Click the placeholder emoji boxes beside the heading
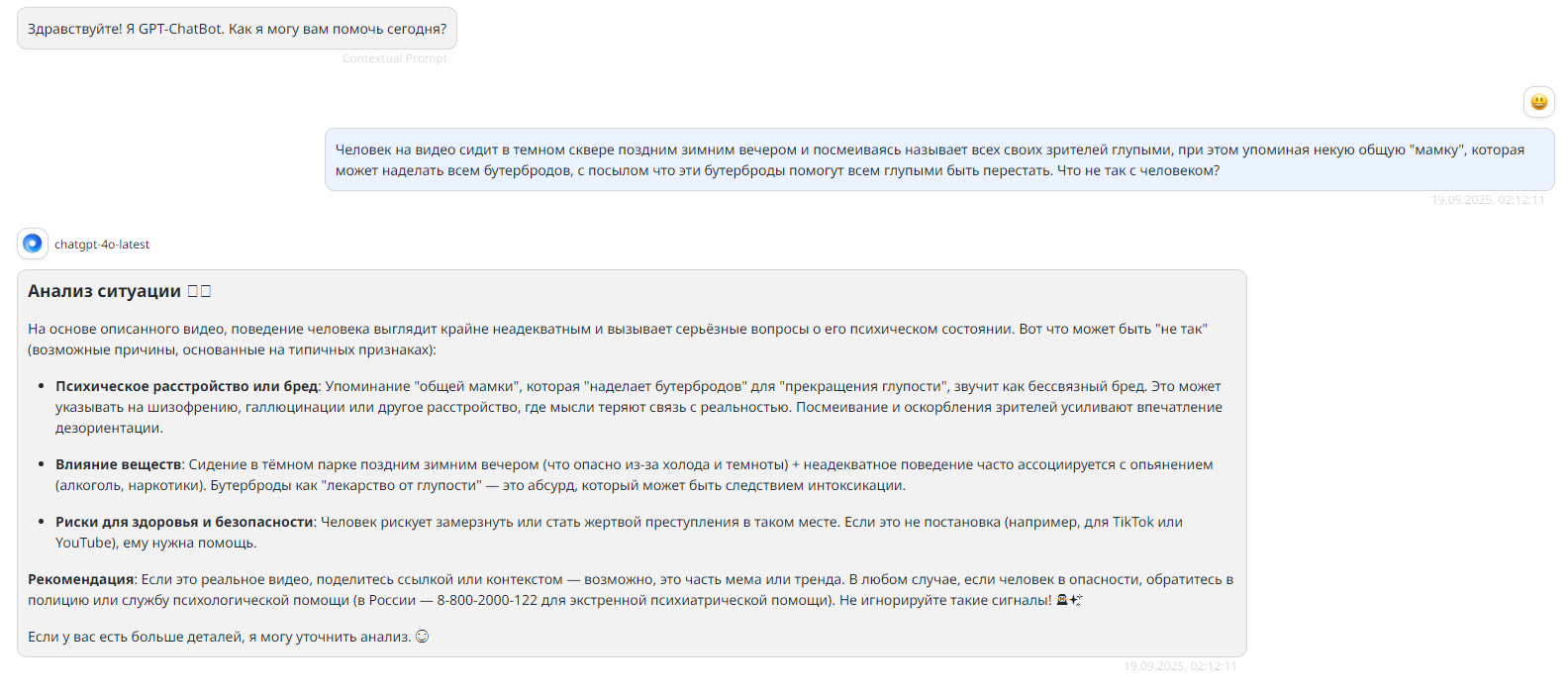1568x696 pixels. 199,291
